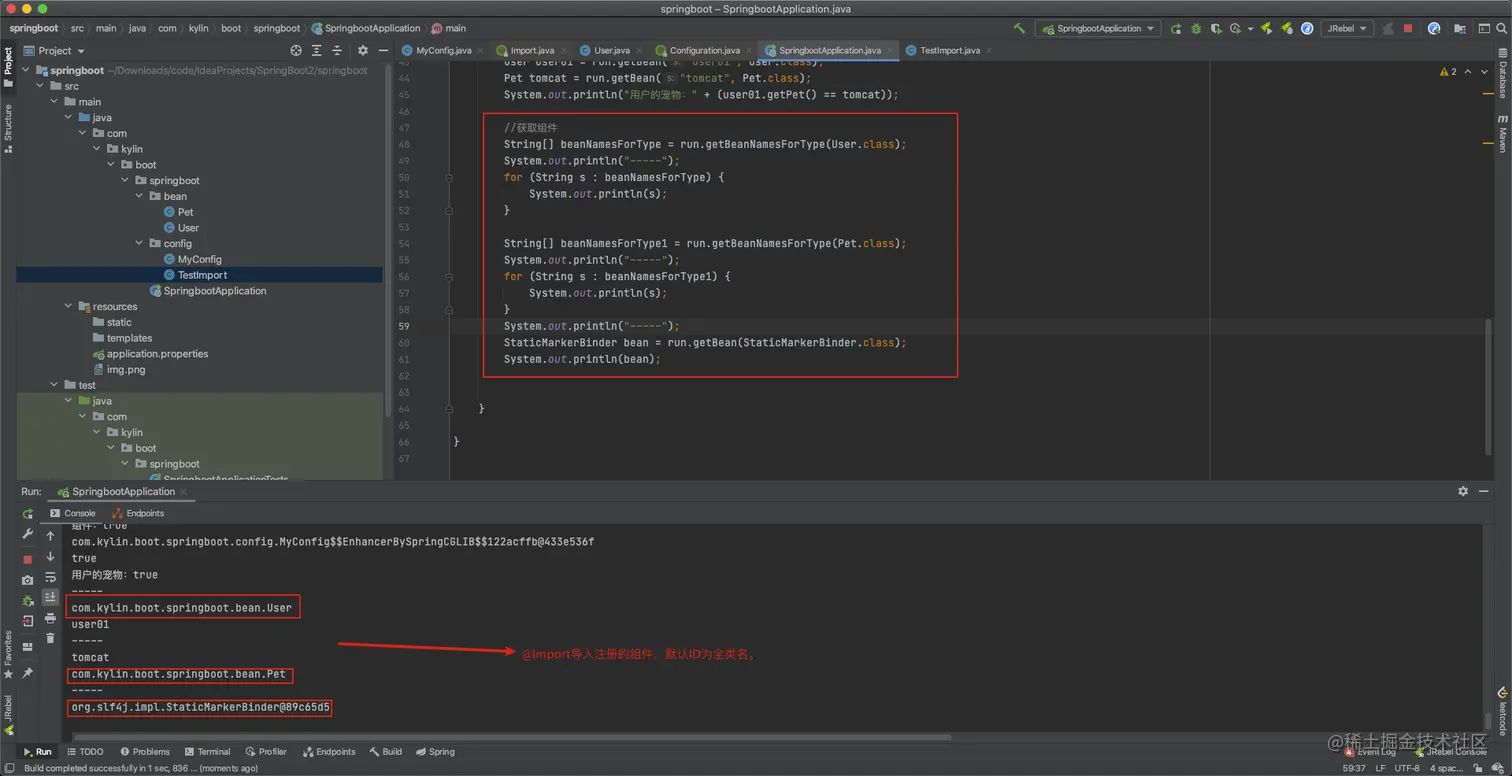Switch to TestImport.java editor tab

[950, 50]
